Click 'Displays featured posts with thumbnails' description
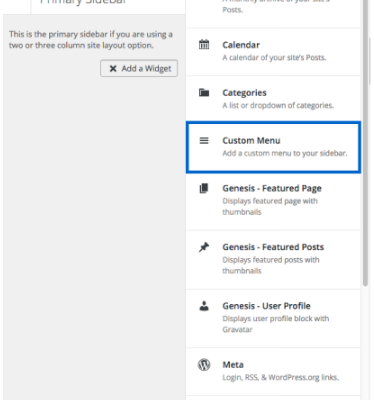This screenshot has height=400, width=374. coord(271,265)
